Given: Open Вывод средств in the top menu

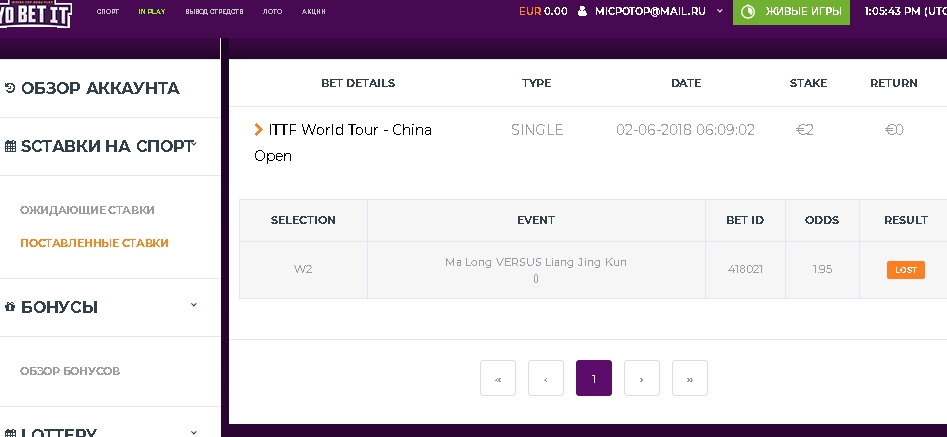Looking at the screenshot, I should click(214, 11).
